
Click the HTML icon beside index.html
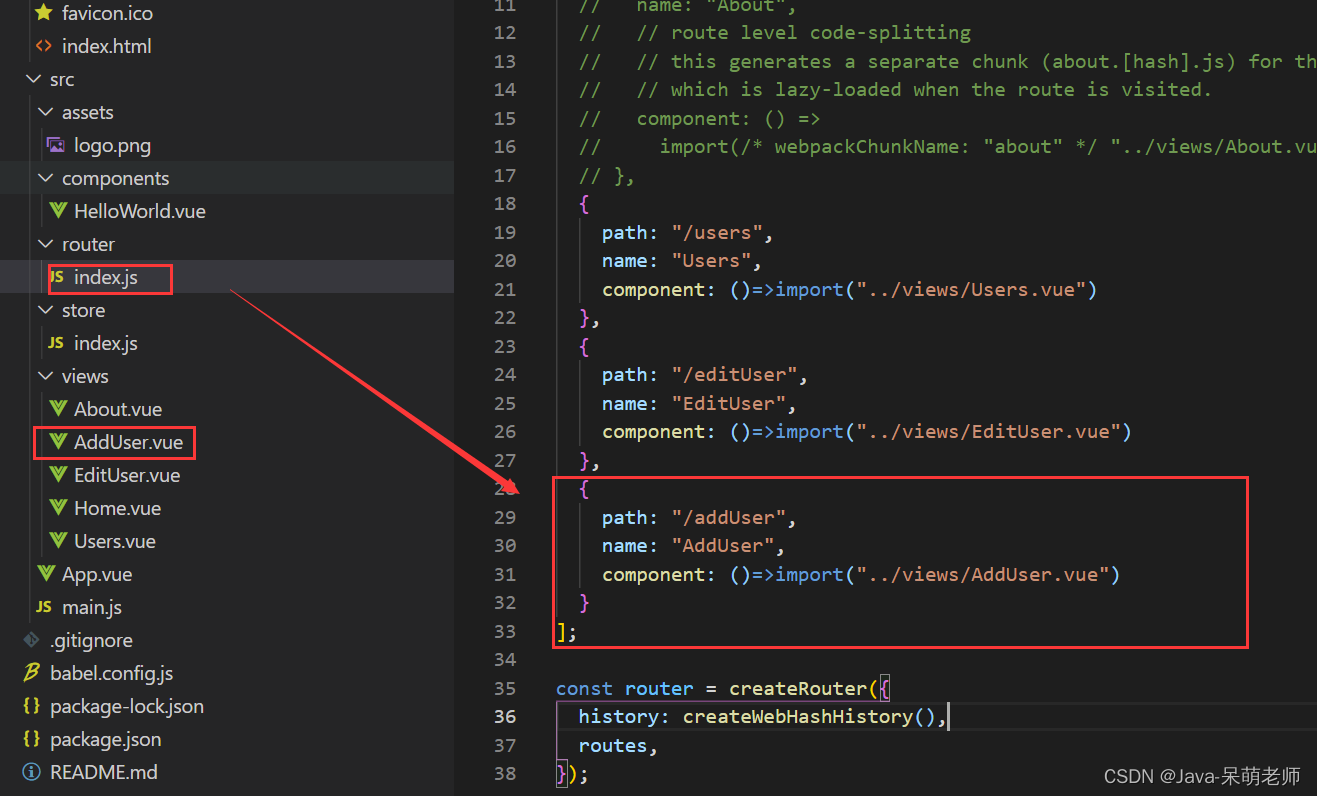coord(43,46)
